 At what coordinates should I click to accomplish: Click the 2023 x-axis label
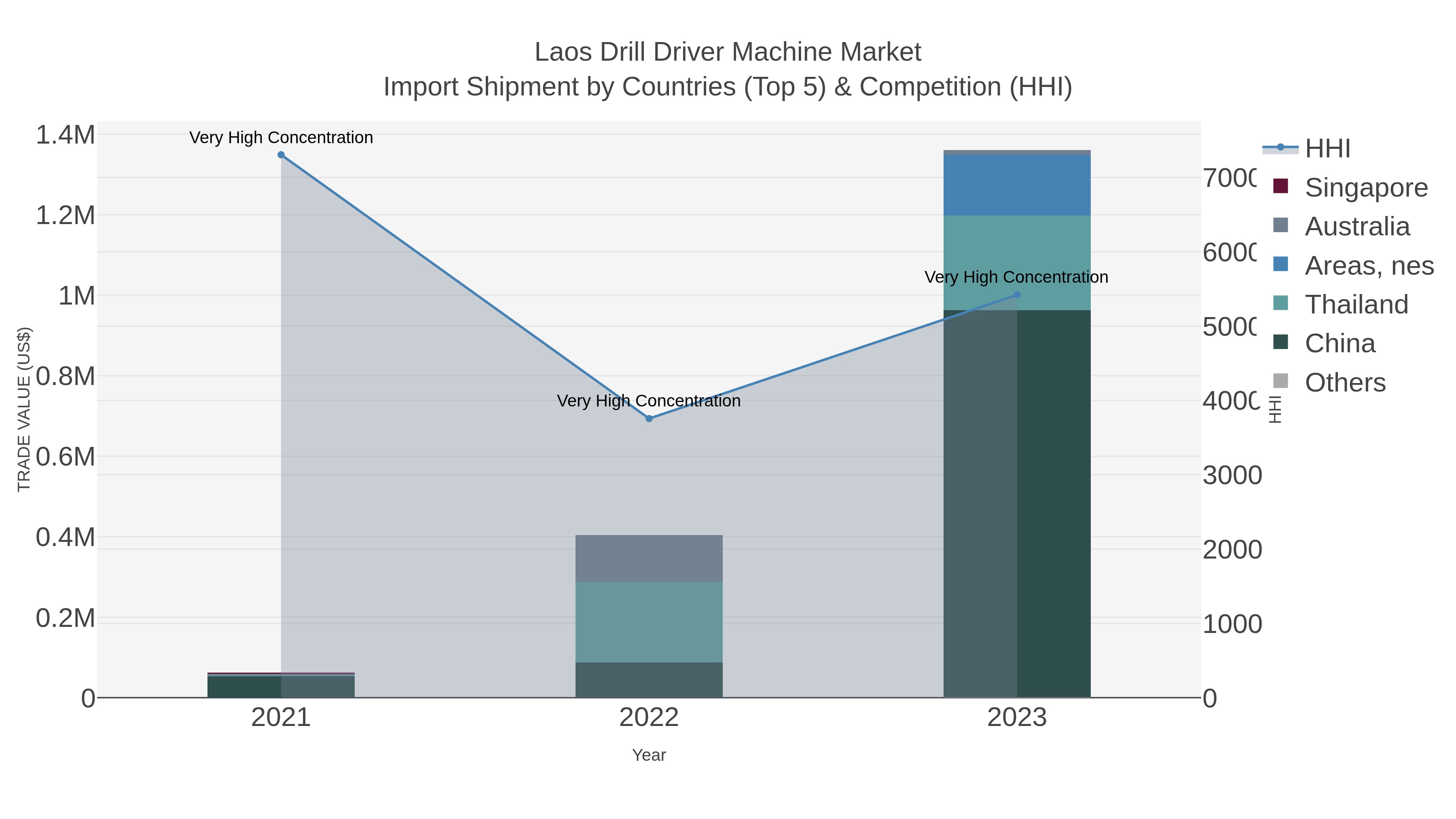(x=1017, y=718)
